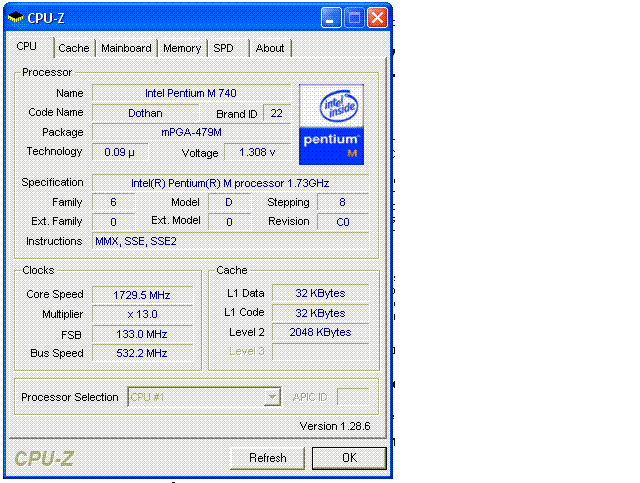Expand the Processor Selection dropdown arrow
640x483 pixels.
tap(272, 397)
